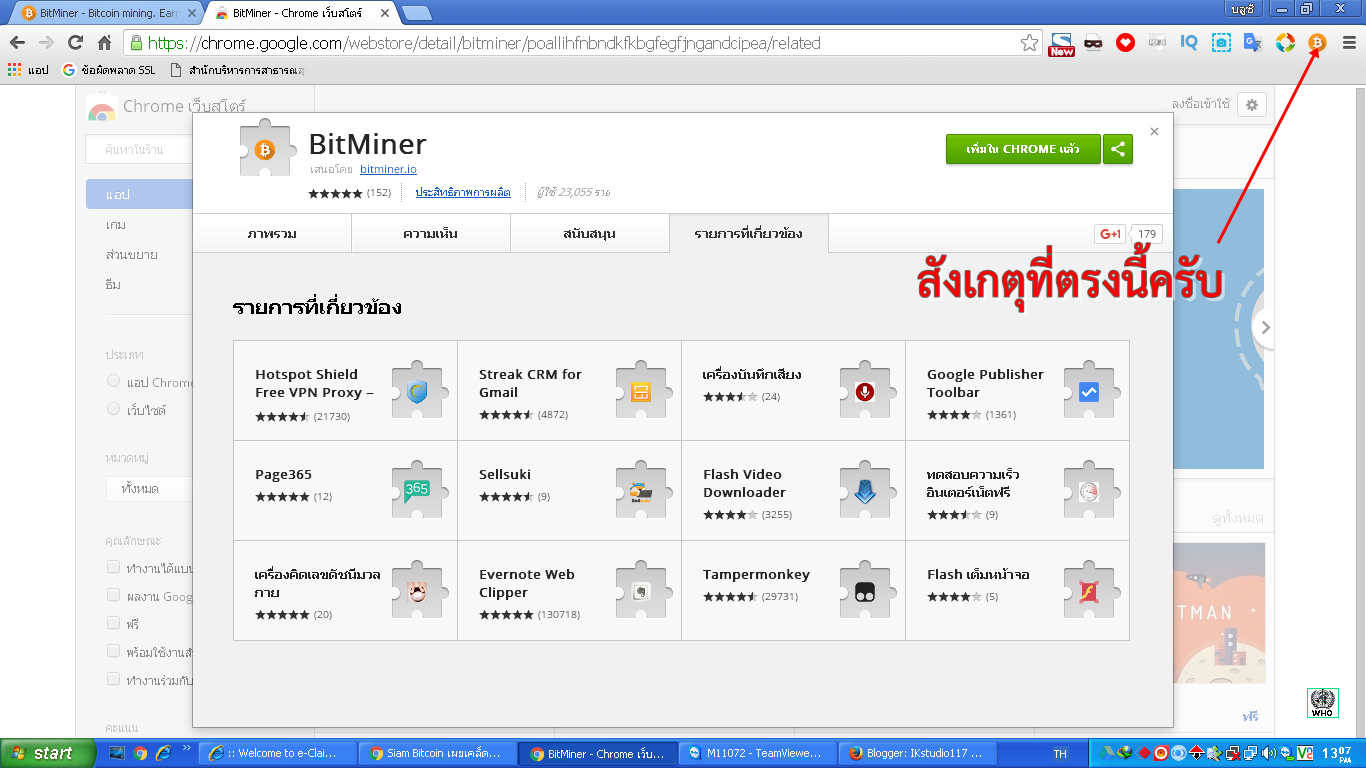Close the BitMiner detail dialog

point(1154,131)
